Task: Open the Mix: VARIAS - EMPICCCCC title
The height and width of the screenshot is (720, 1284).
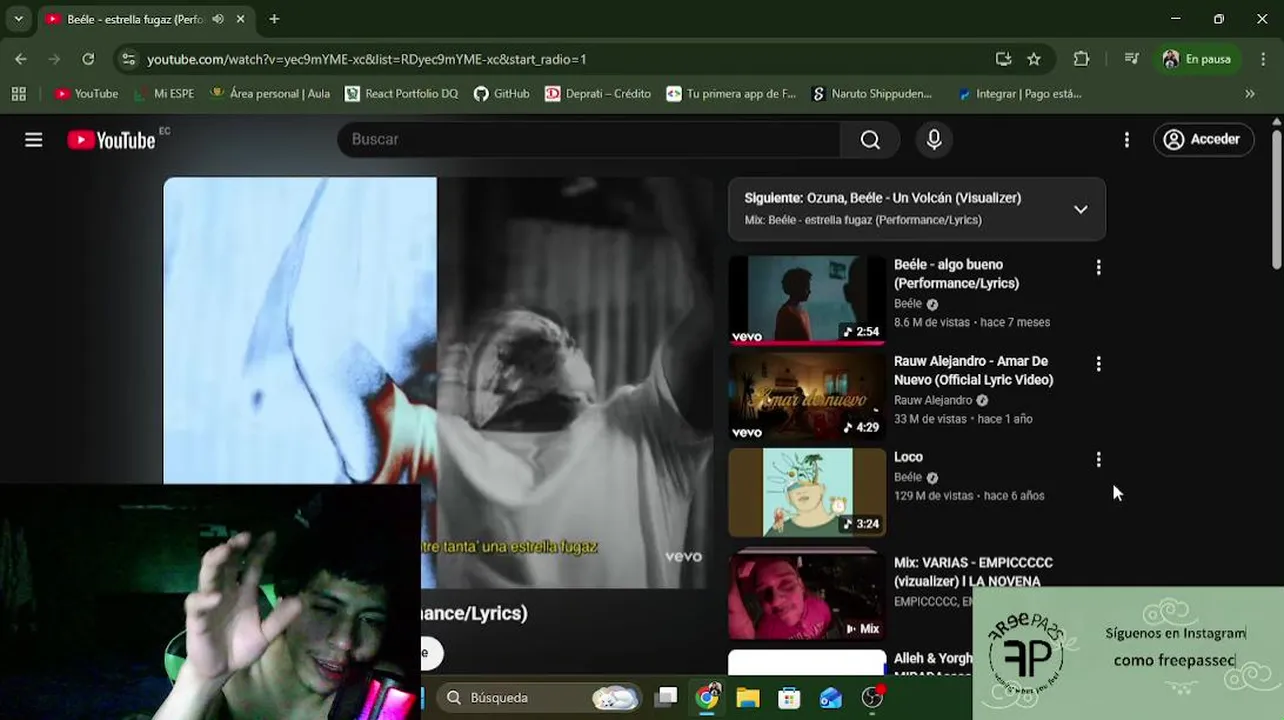Action: [973, 572]
